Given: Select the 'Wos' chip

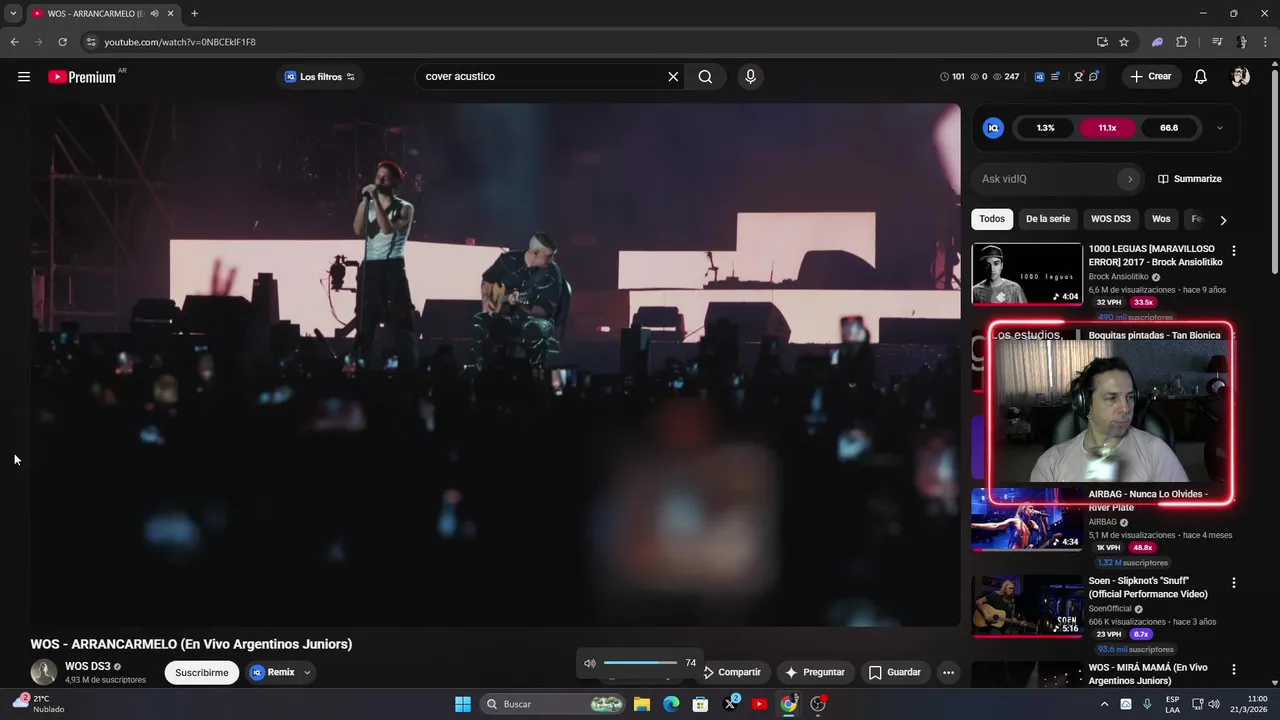Looking at the screenshot, I should pyautogui.click(x=1161, y=219).
